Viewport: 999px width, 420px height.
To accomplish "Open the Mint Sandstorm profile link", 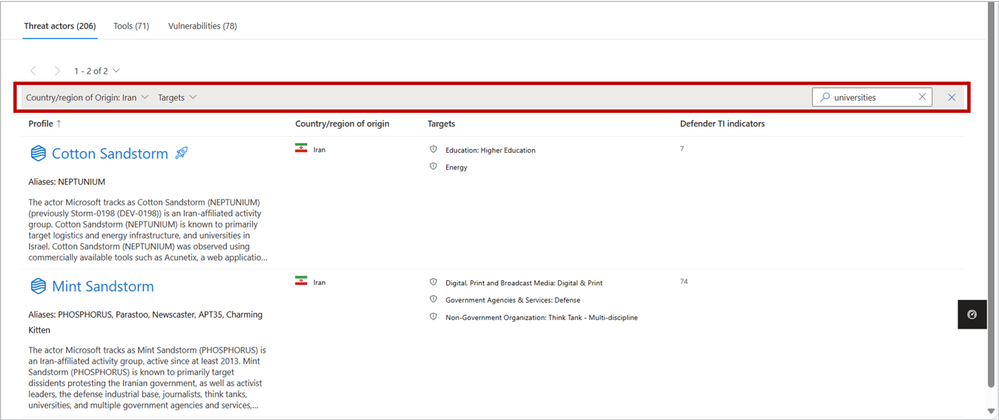I will point(103,286).
